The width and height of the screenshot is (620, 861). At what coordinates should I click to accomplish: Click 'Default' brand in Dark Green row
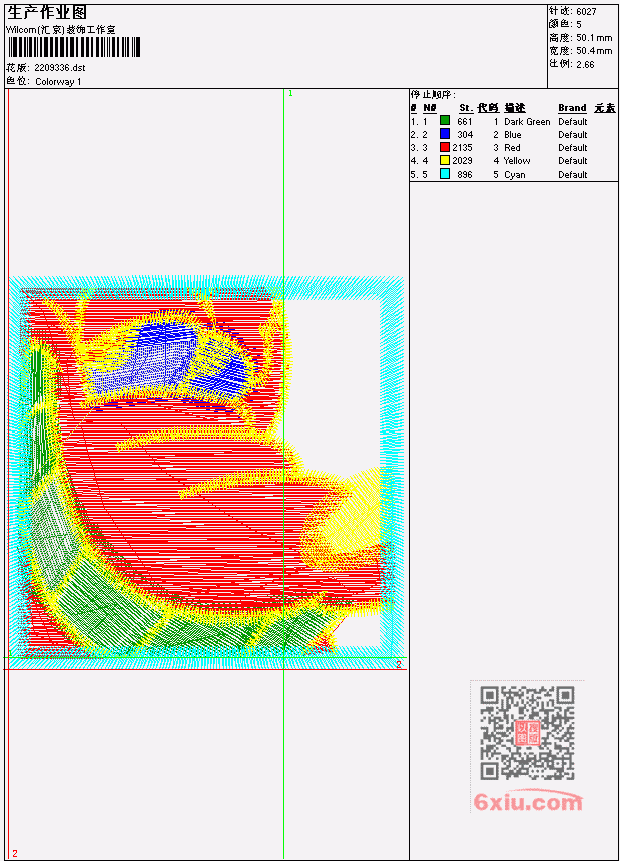[x=572, y=121]
